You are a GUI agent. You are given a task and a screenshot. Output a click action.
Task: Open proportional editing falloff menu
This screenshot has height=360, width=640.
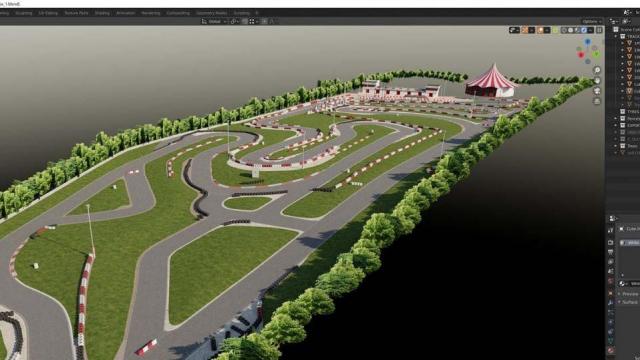(272, 22)
